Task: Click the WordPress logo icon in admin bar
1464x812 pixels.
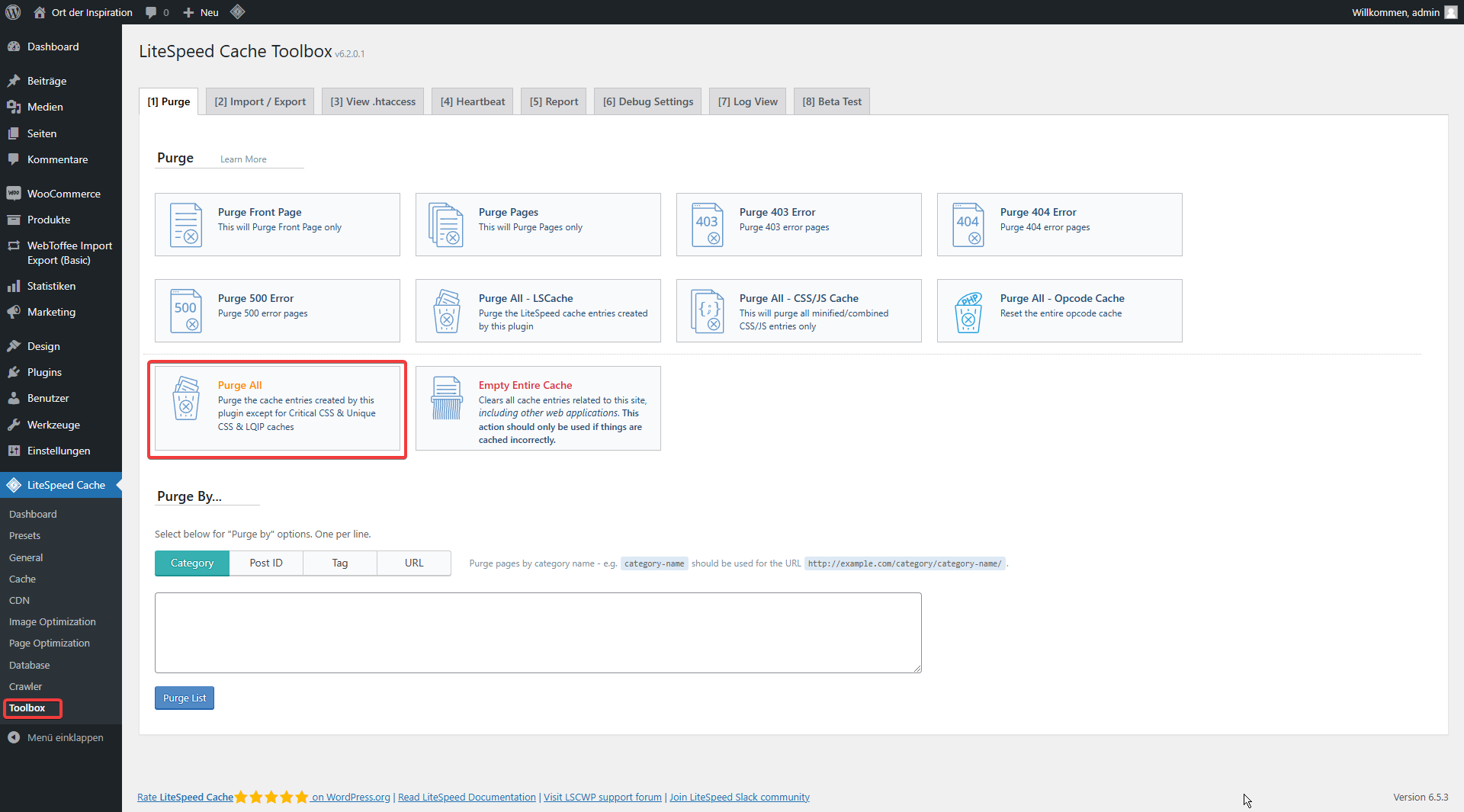Action: point(13,12)
